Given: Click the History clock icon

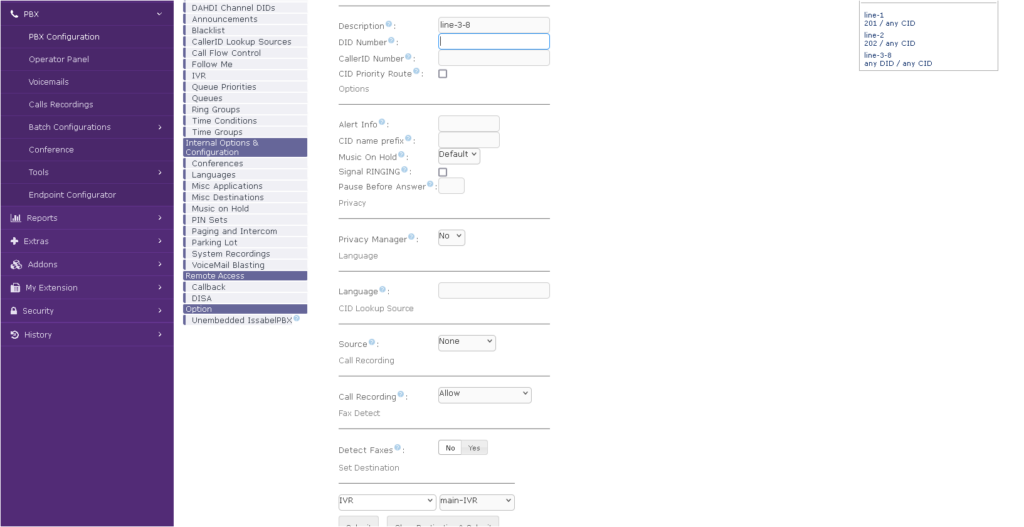Looking at the screenshot, I should 14,334.
